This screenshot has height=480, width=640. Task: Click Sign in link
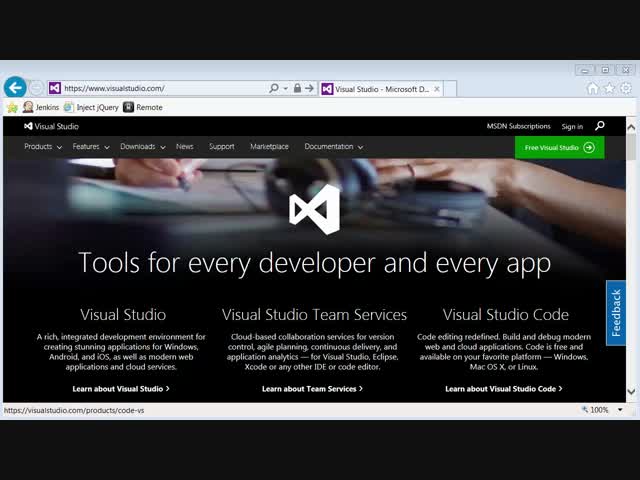click(572, 127)
